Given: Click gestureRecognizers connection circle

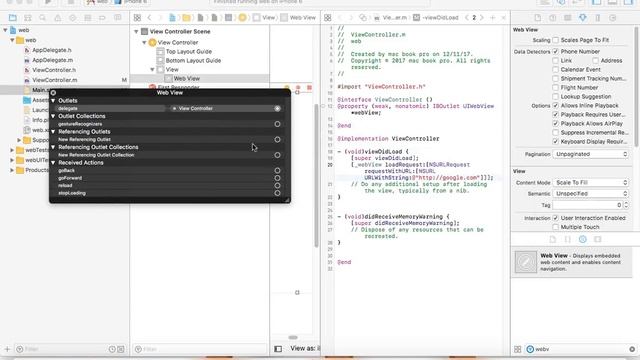Looking at the screenshot, I should click(278, 124).
